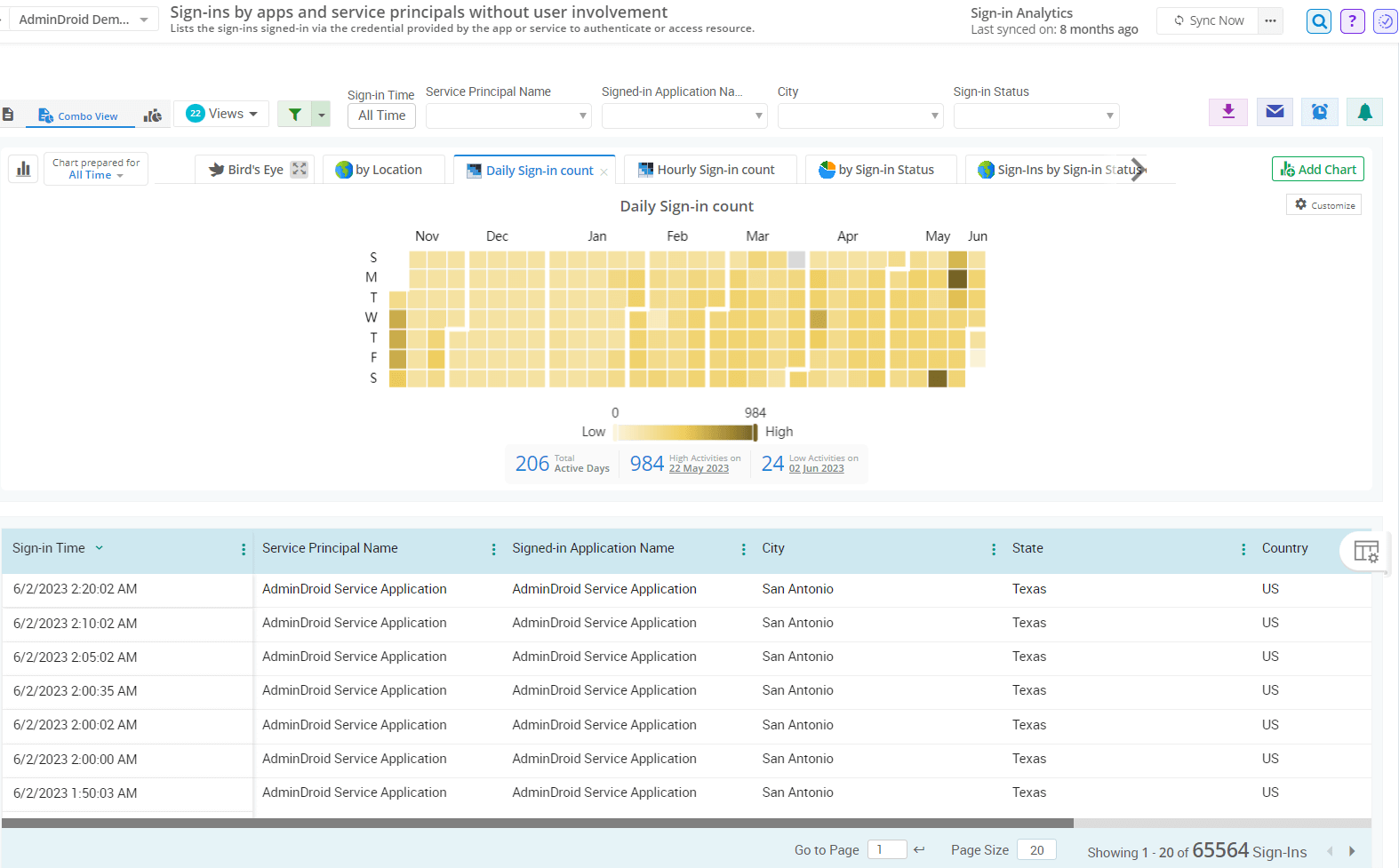Open the Sign-in Status filter dropdown

pyautogui.click(x=1036, y=115)
